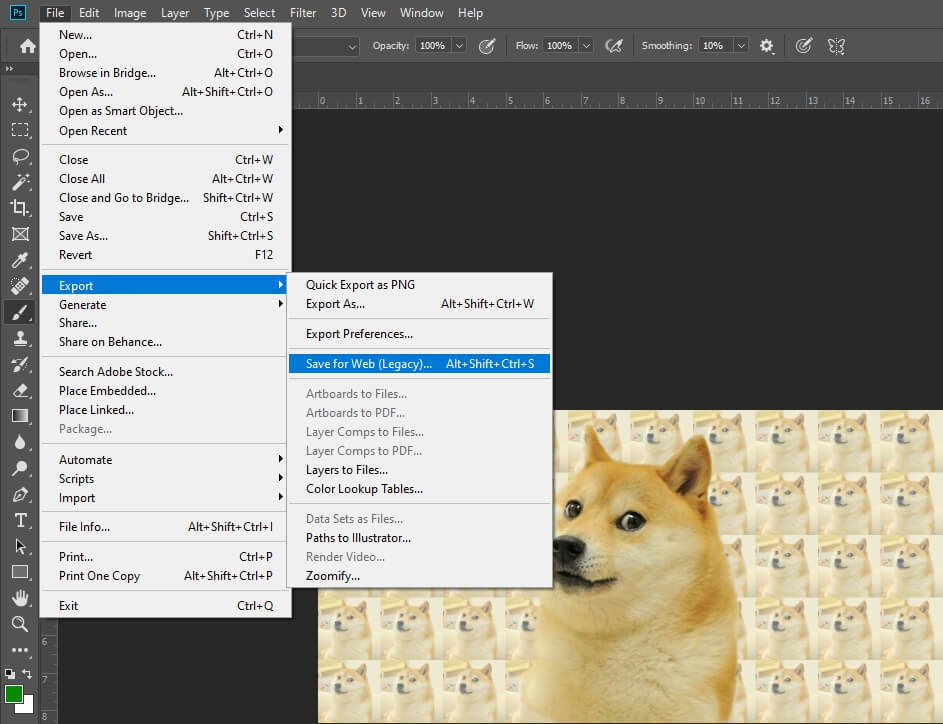Choose Paths to Illustrator...
Screen dimensions: 943x724
click(x=419, y=538)
